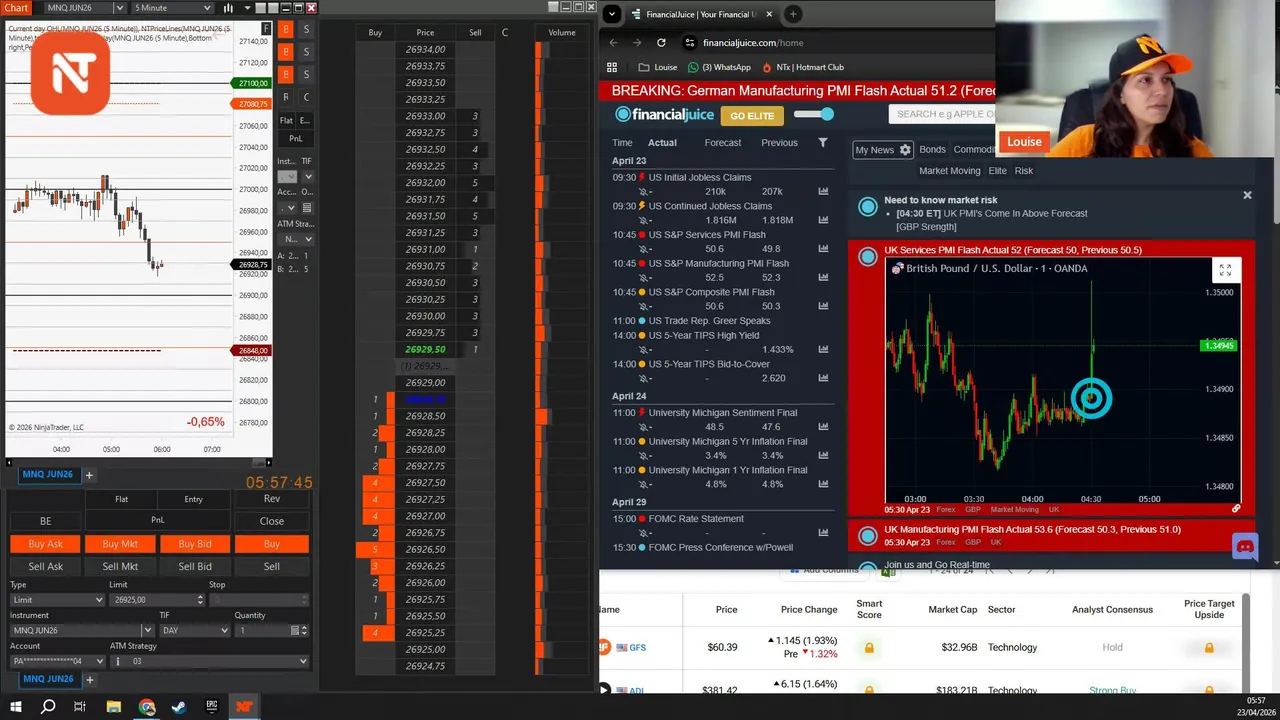Open chart bar style icon in Chart toolbar

click(228, 8)
